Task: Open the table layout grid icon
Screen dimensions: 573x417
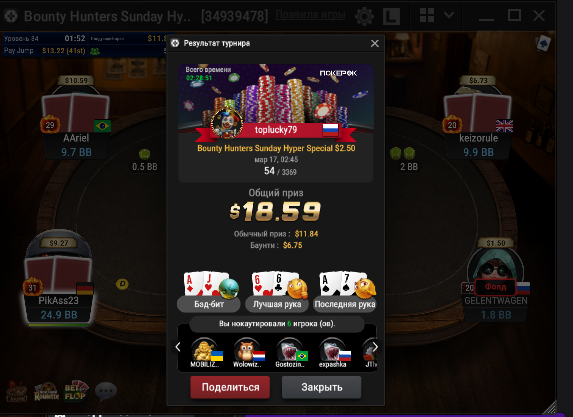Action: (x=427, y=15)
